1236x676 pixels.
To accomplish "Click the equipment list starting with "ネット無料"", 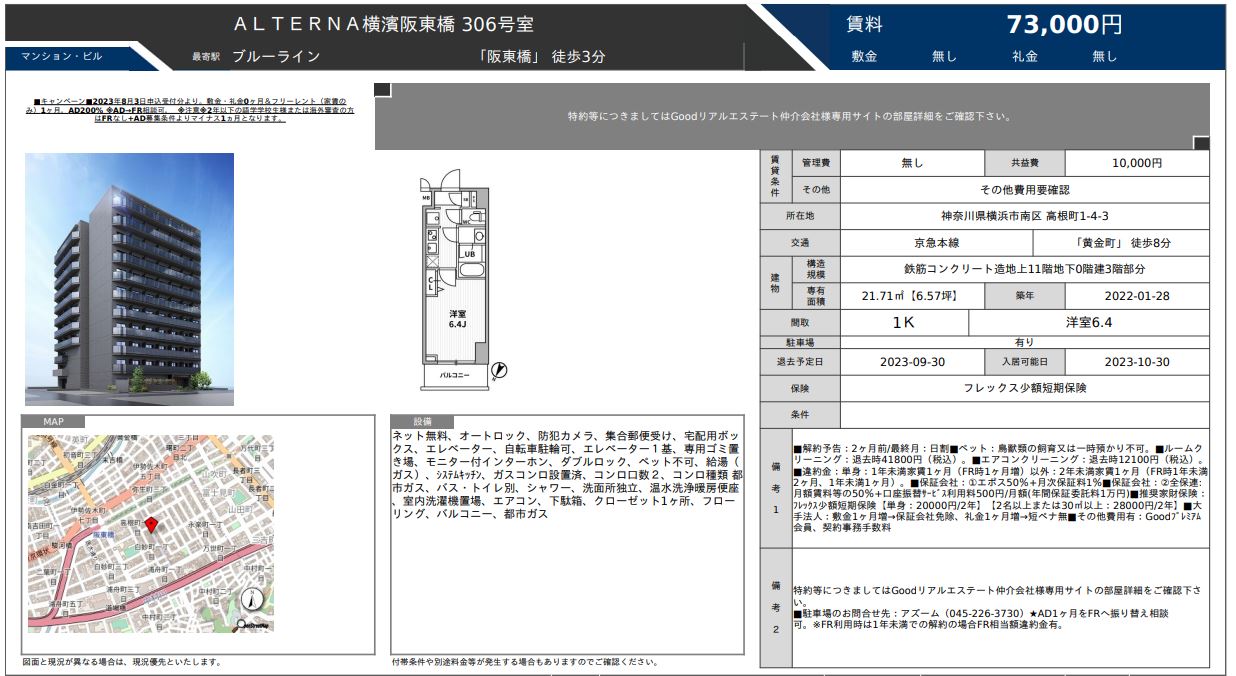I will pos(566,475).
